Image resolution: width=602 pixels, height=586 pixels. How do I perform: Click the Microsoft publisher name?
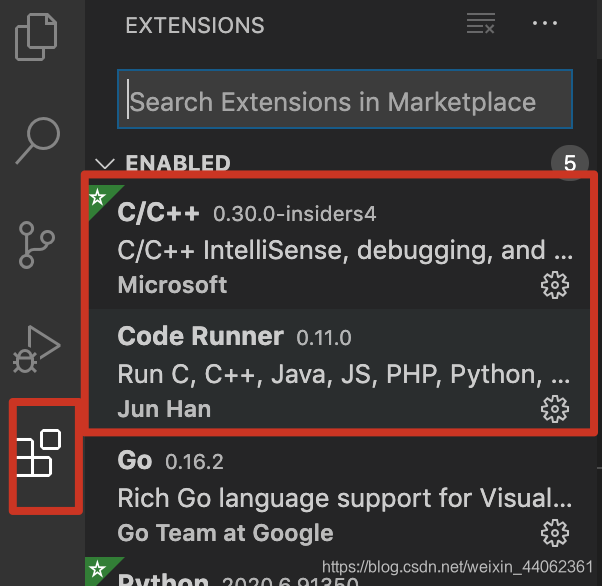(172, 285)
